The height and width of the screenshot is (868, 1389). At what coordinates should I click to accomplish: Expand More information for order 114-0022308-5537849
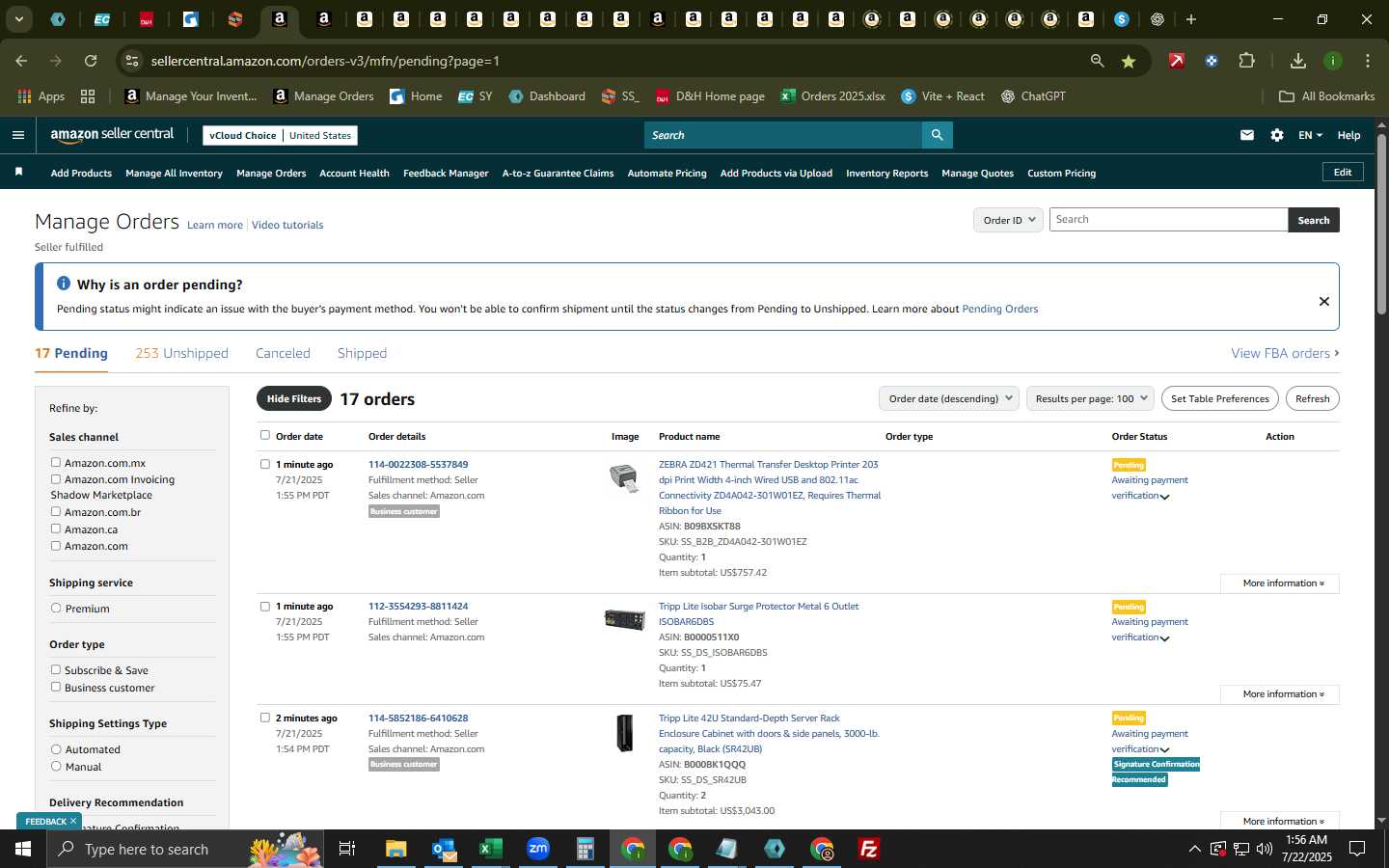click(1280, 583)
